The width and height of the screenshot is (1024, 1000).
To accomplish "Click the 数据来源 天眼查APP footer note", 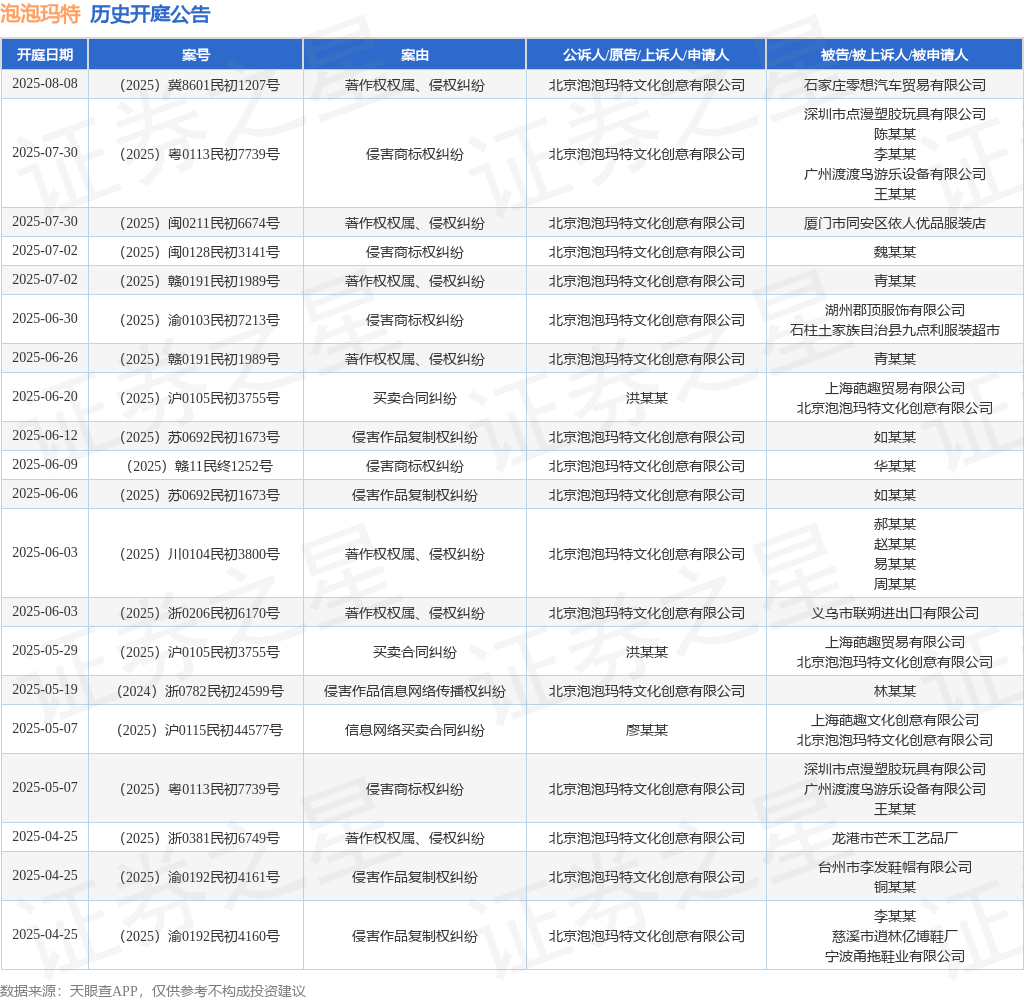I will pos(153,991).
